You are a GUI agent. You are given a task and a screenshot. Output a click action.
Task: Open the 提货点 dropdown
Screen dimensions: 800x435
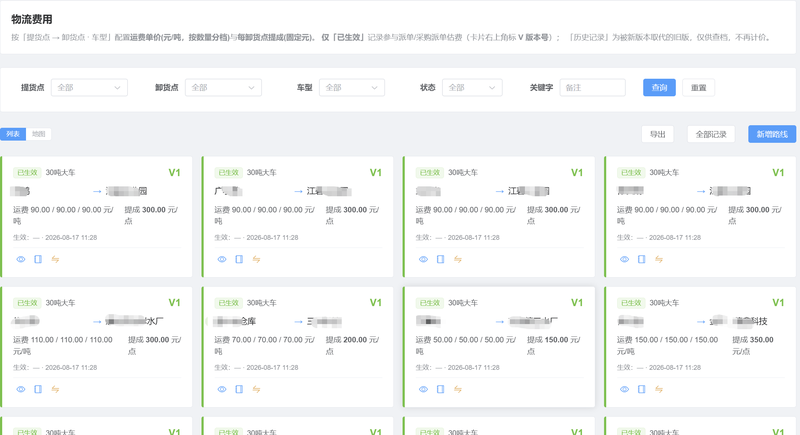click(89, 88)
